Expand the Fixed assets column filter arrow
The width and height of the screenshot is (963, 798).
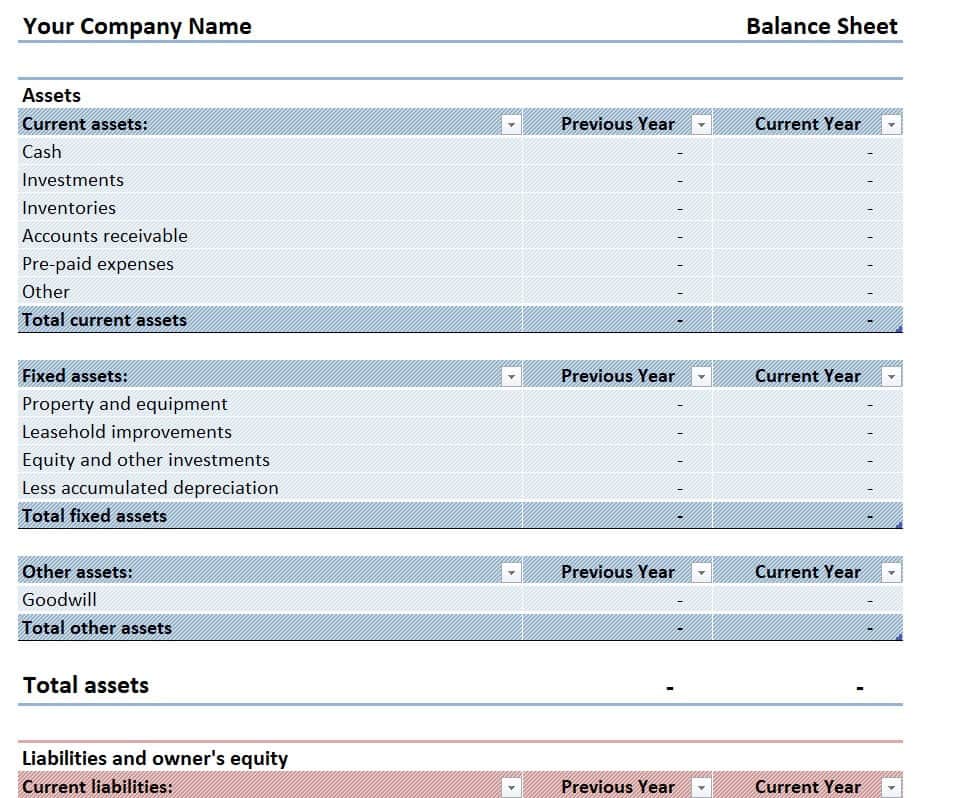pos(511,377)
